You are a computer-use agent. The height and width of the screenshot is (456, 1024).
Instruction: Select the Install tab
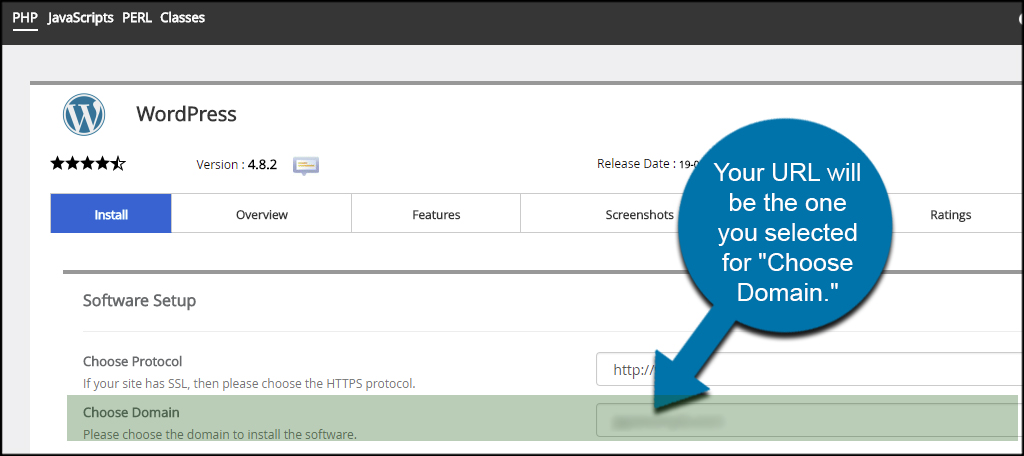click(x=111, y=214)
